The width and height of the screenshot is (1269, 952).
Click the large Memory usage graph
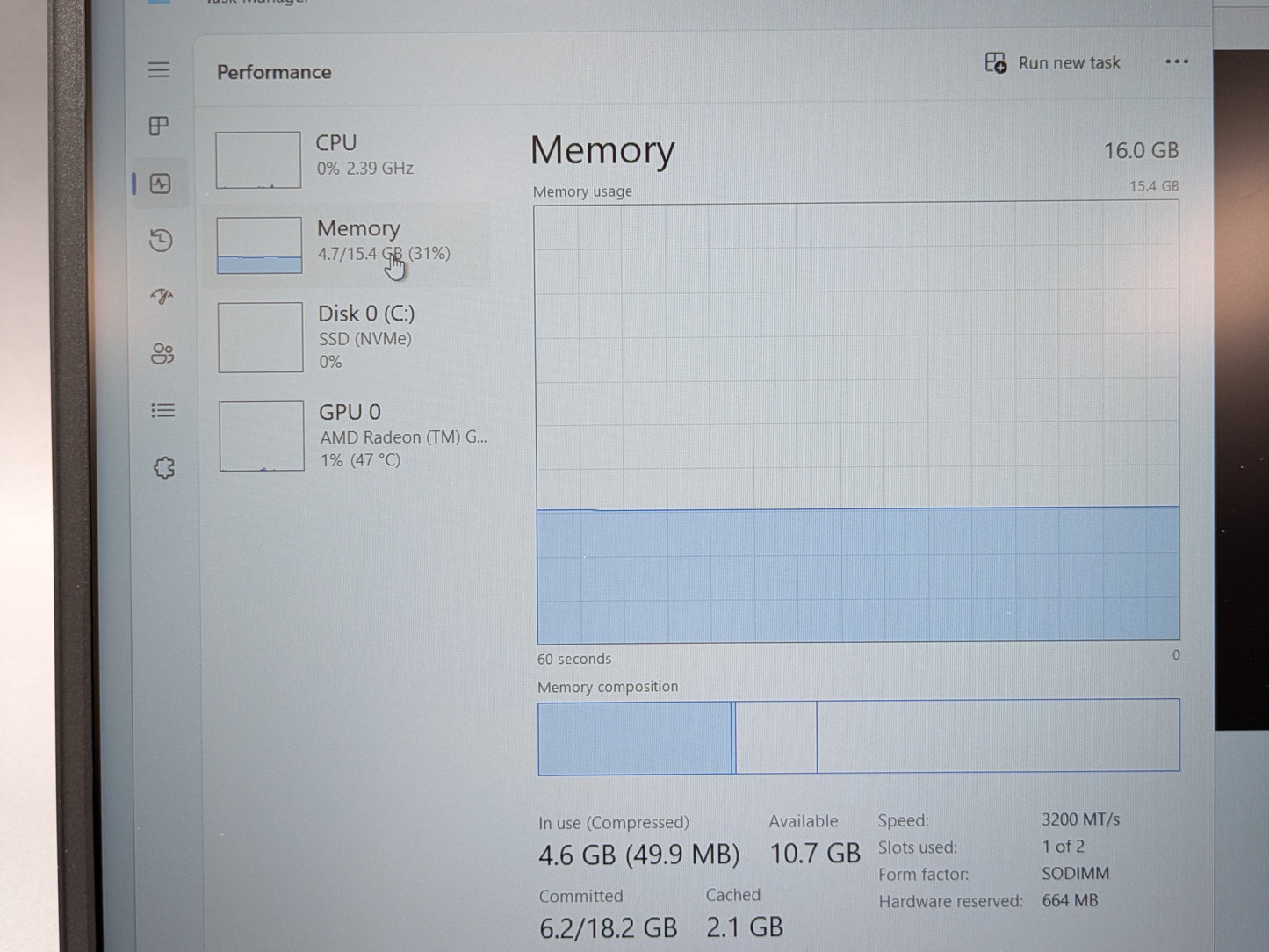[x=857, y=422]
